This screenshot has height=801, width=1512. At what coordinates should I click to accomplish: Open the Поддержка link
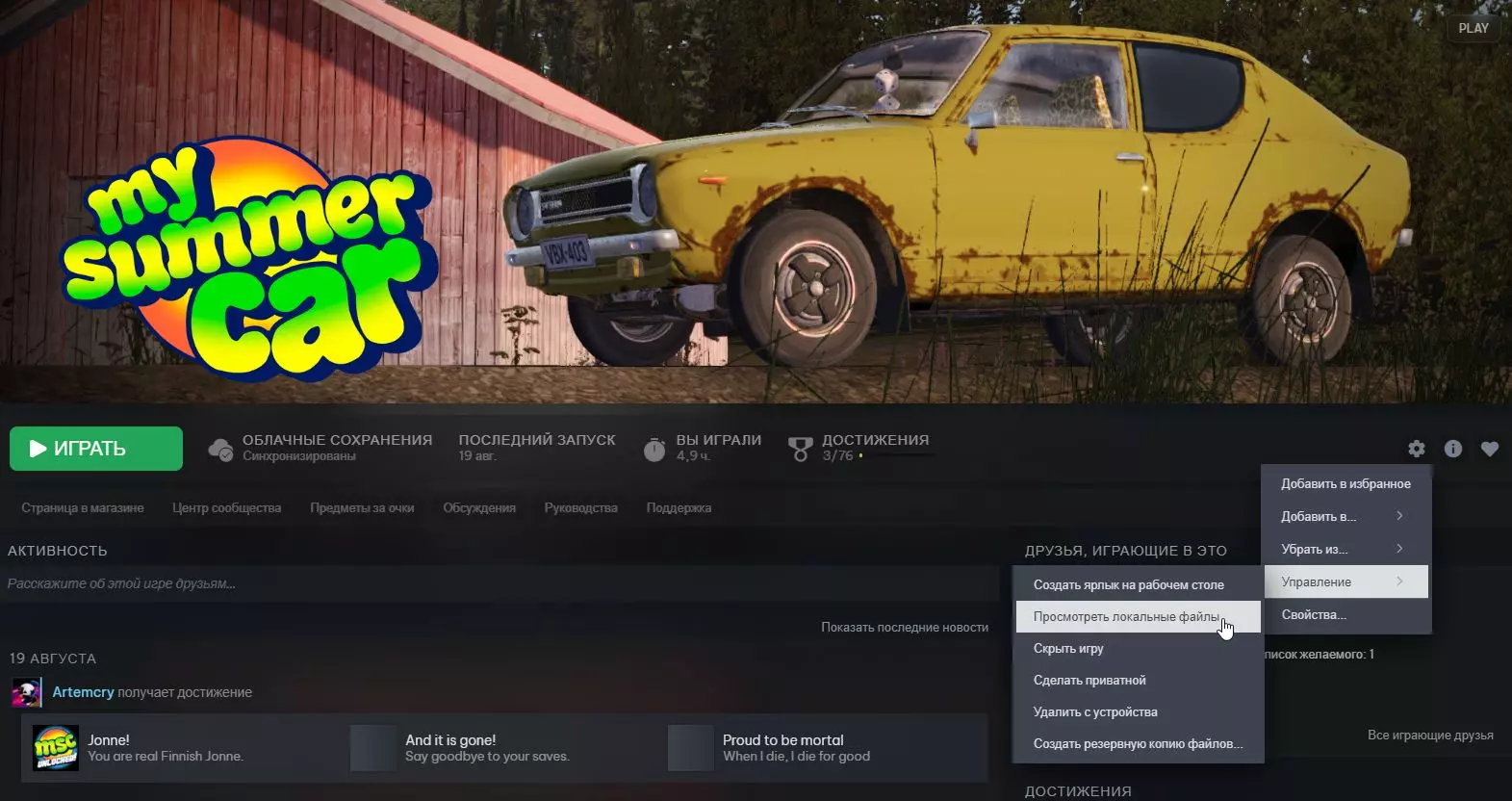(x=679, y=508)
